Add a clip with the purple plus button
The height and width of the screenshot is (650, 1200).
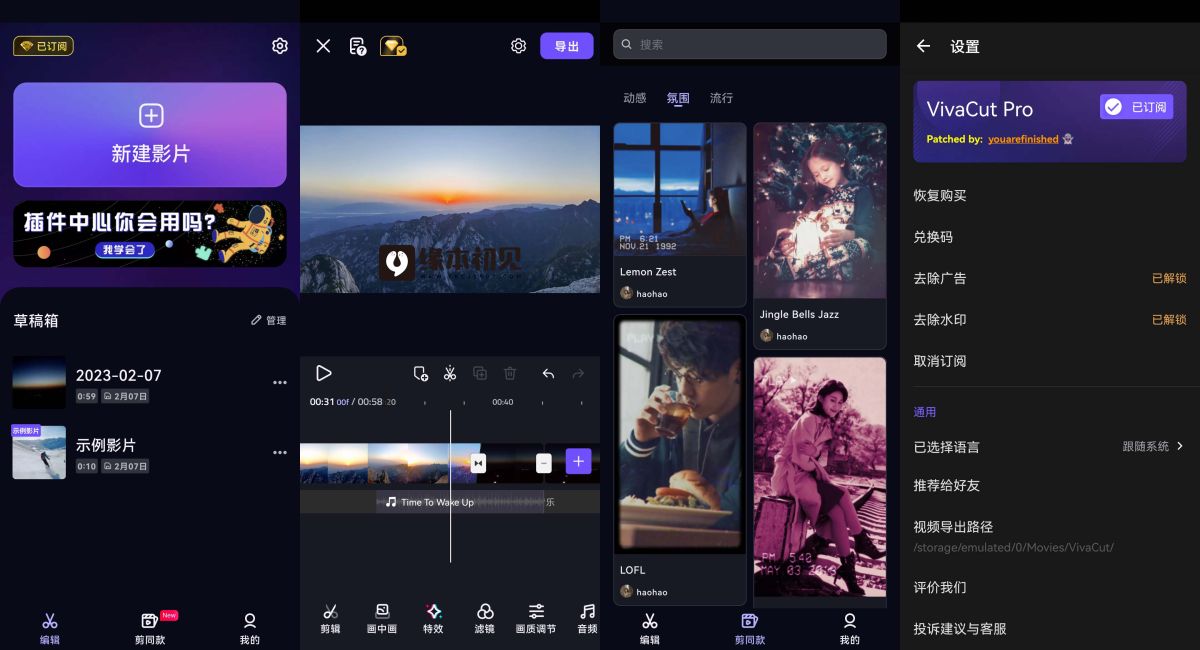[578, 462]
